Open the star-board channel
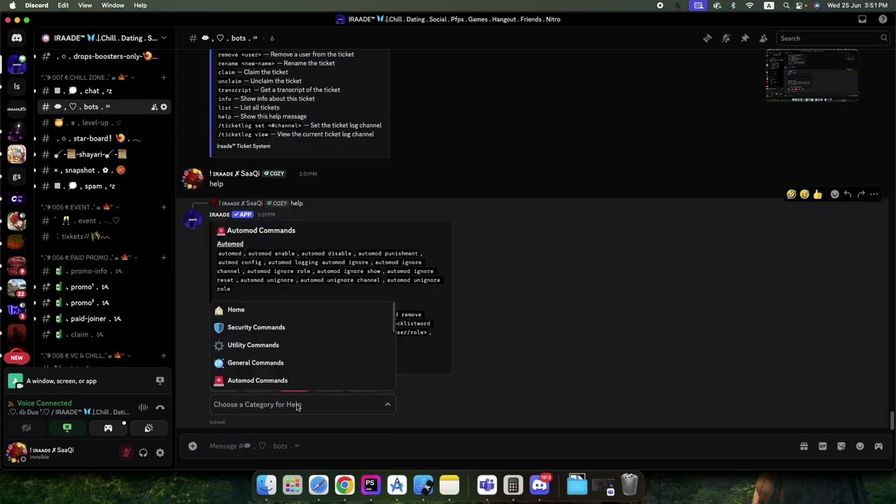This screenshot has height=504, width=896. click(x=104, y=138)
